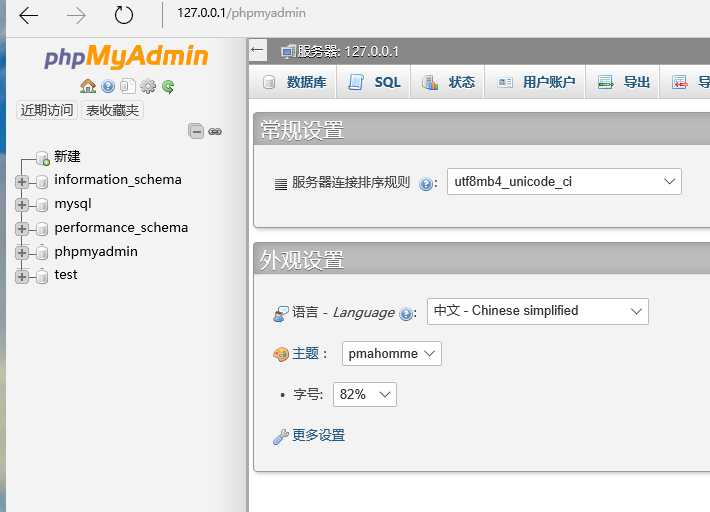Open the font size dropdown showing 82%
The image size is (710, 512).
coord(365,394)
